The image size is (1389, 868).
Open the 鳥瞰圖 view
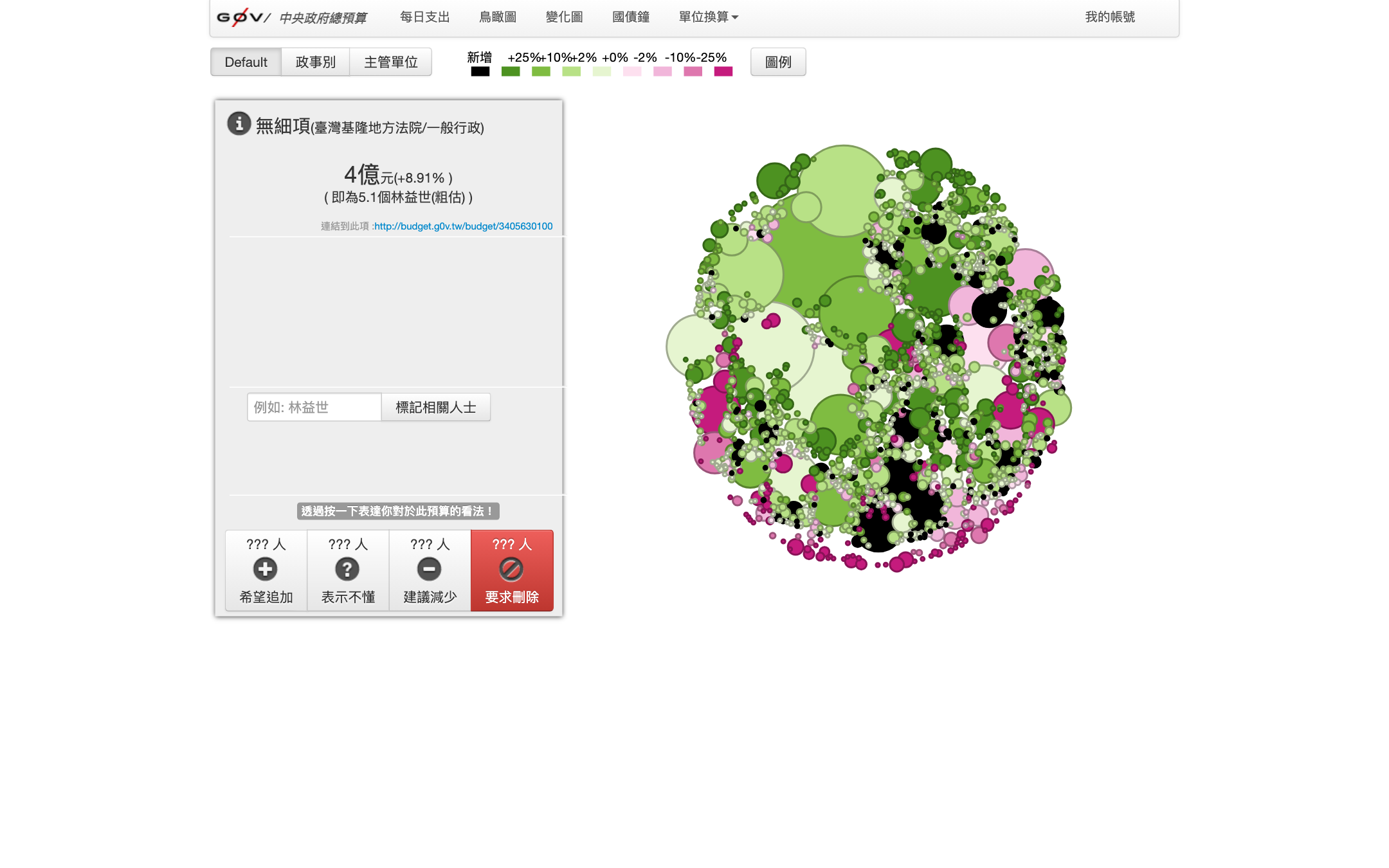[498, 17]
